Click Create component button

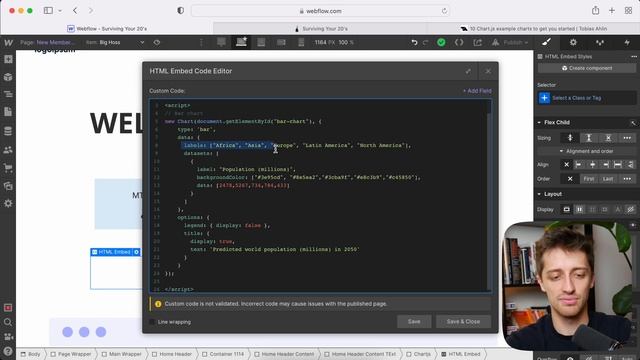click(587, 68)
